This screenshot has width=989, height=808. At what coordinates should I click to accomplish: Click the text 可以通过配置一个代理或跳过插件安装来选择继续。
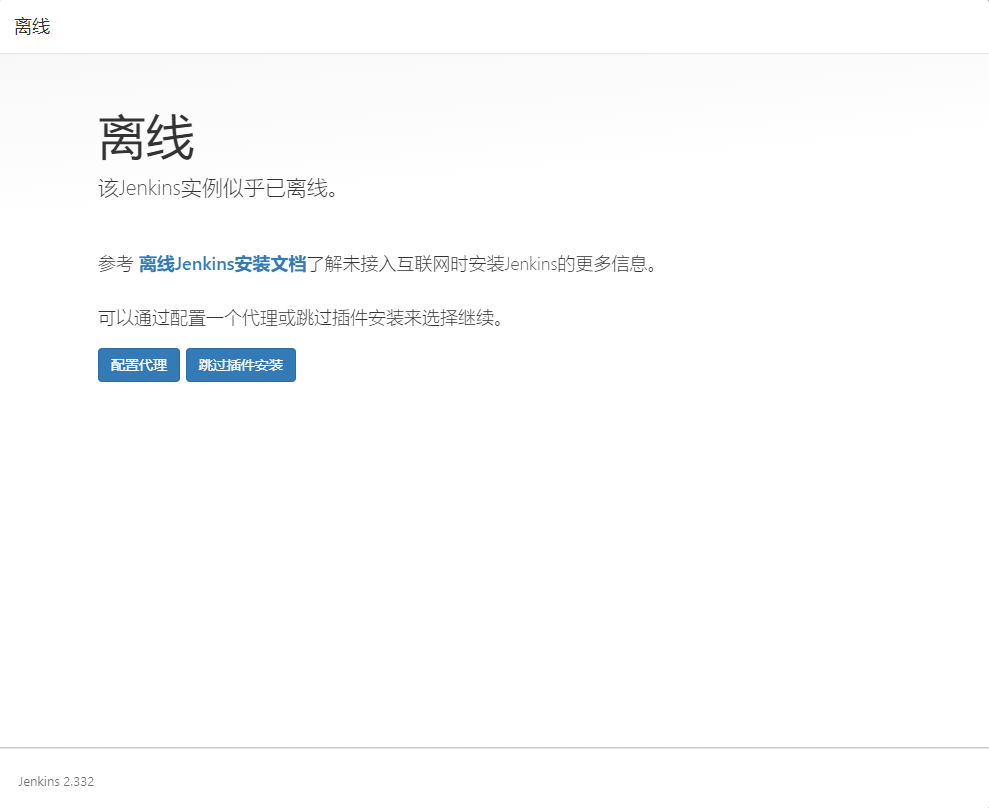[x=301, y=317]
